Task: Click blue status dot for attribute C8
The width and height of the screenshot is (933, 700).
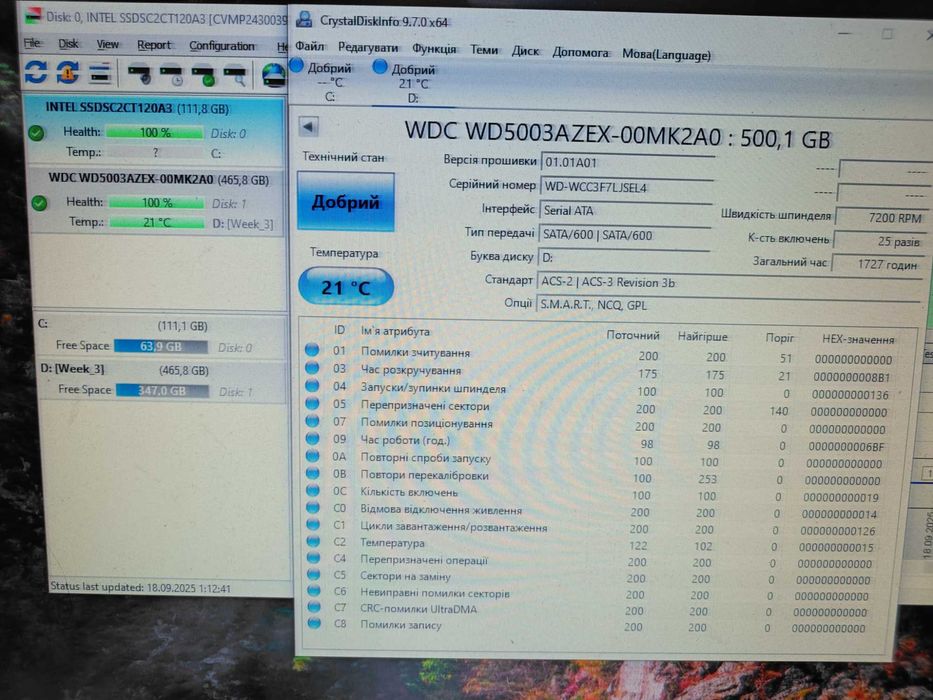Action: tap(314, 623)
